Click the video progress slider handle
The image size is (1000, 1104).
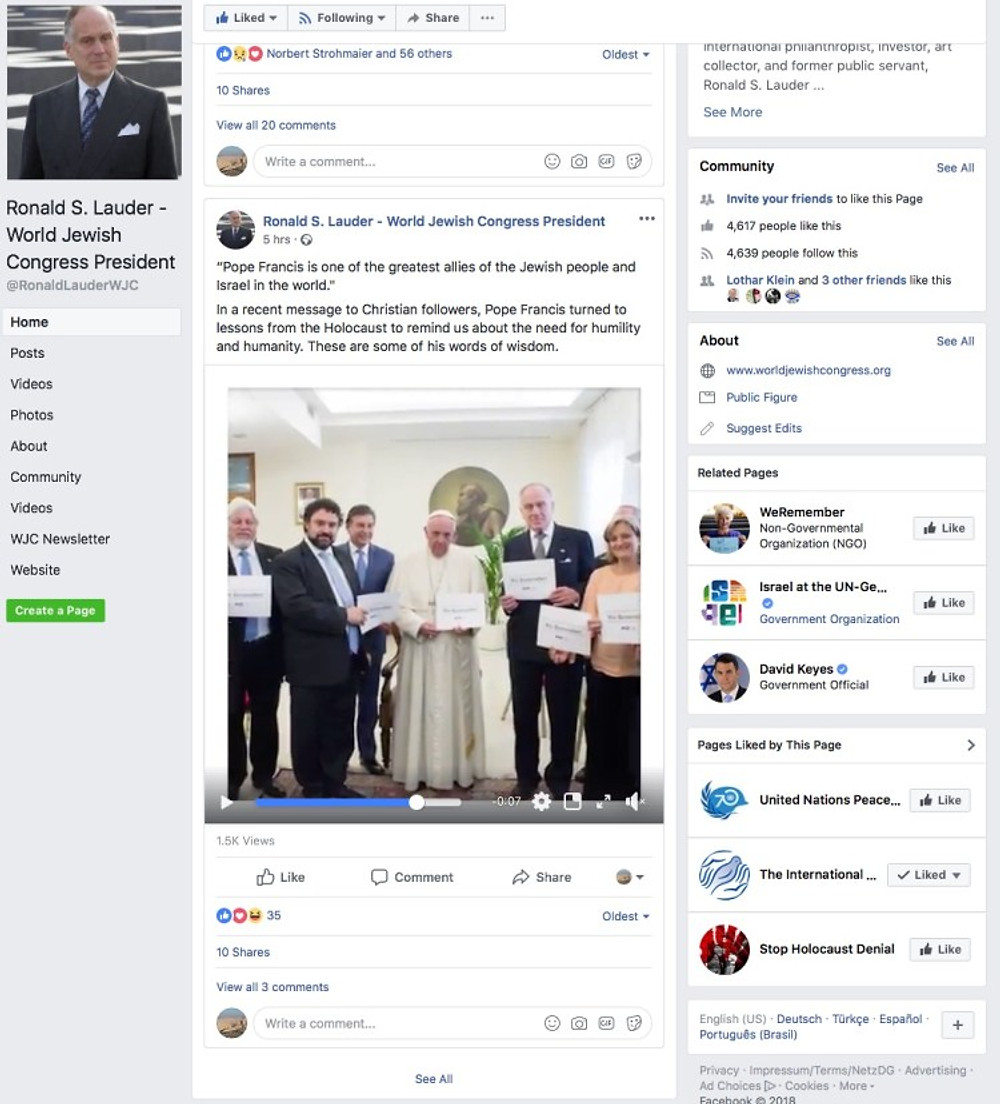click(x=416, y=801)
